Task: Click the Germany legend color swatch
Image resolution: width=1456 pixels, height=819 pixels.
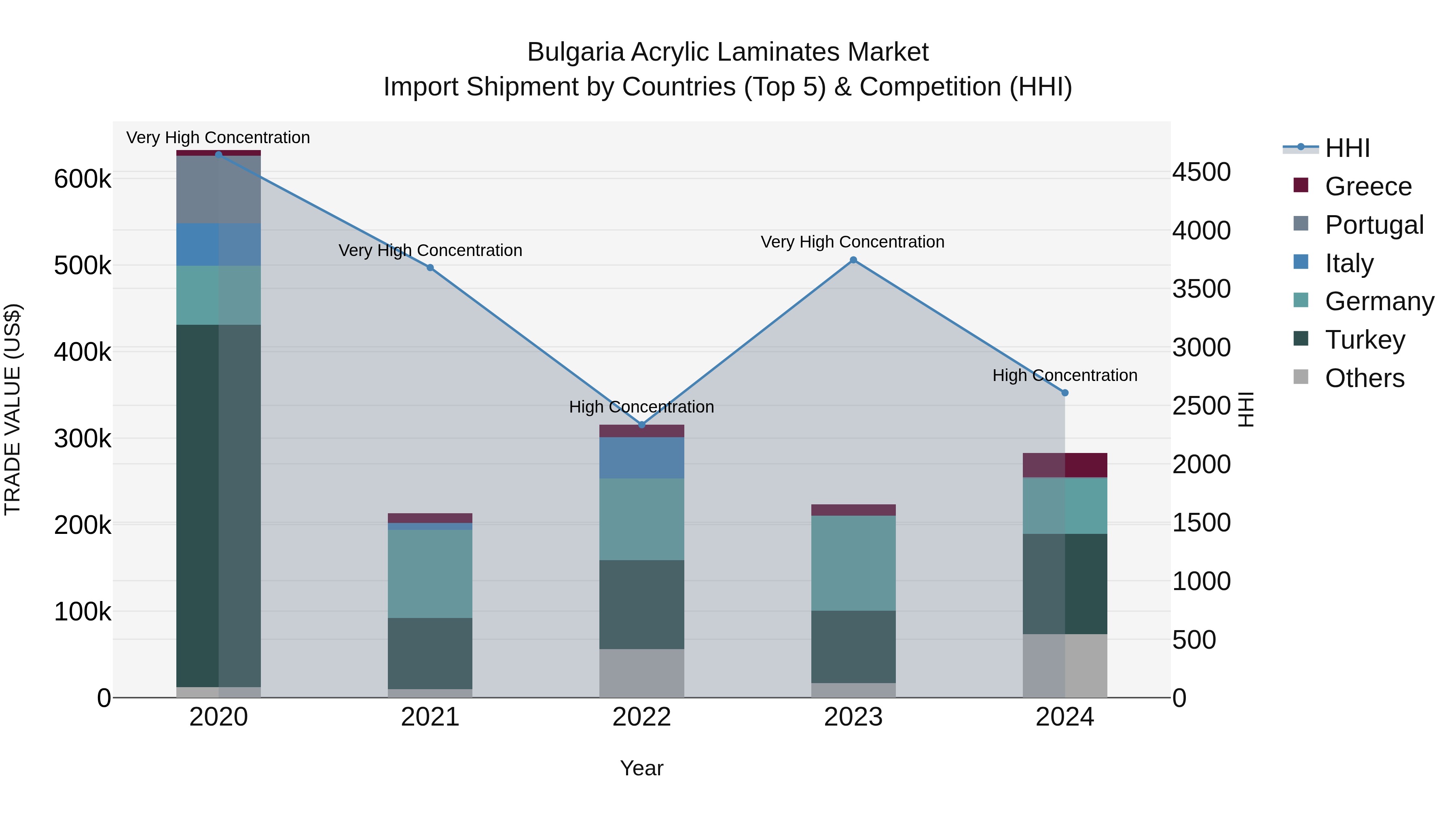Action: 1301,300
